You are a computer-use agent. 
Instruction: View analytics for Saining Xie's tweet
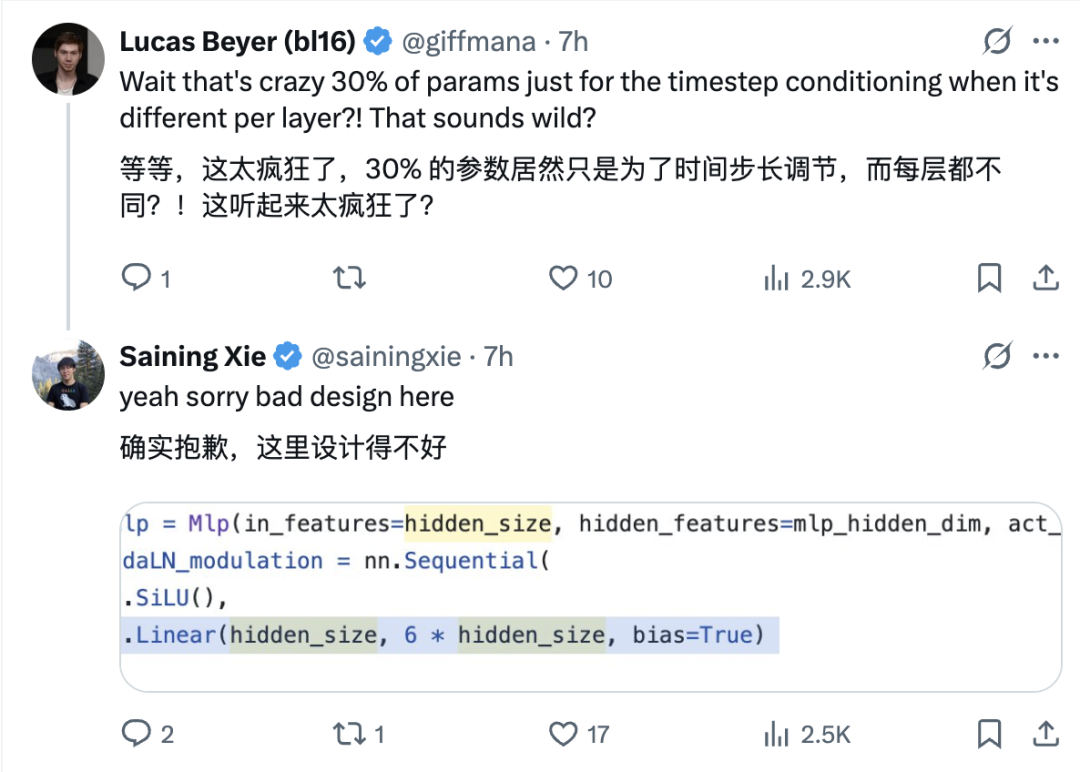[x=779, y=734]
